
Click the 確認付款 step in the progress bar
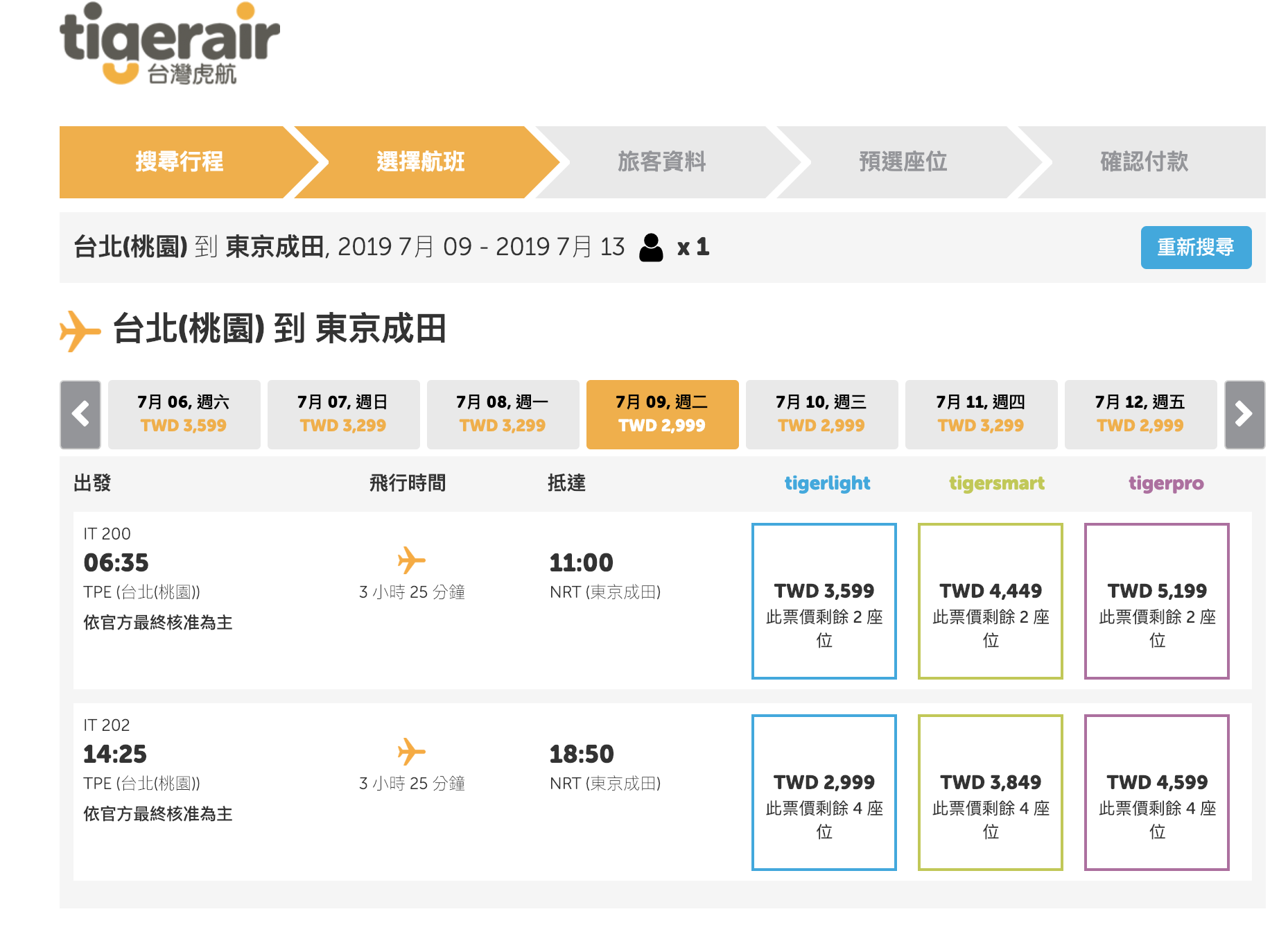coord(1144,162)
